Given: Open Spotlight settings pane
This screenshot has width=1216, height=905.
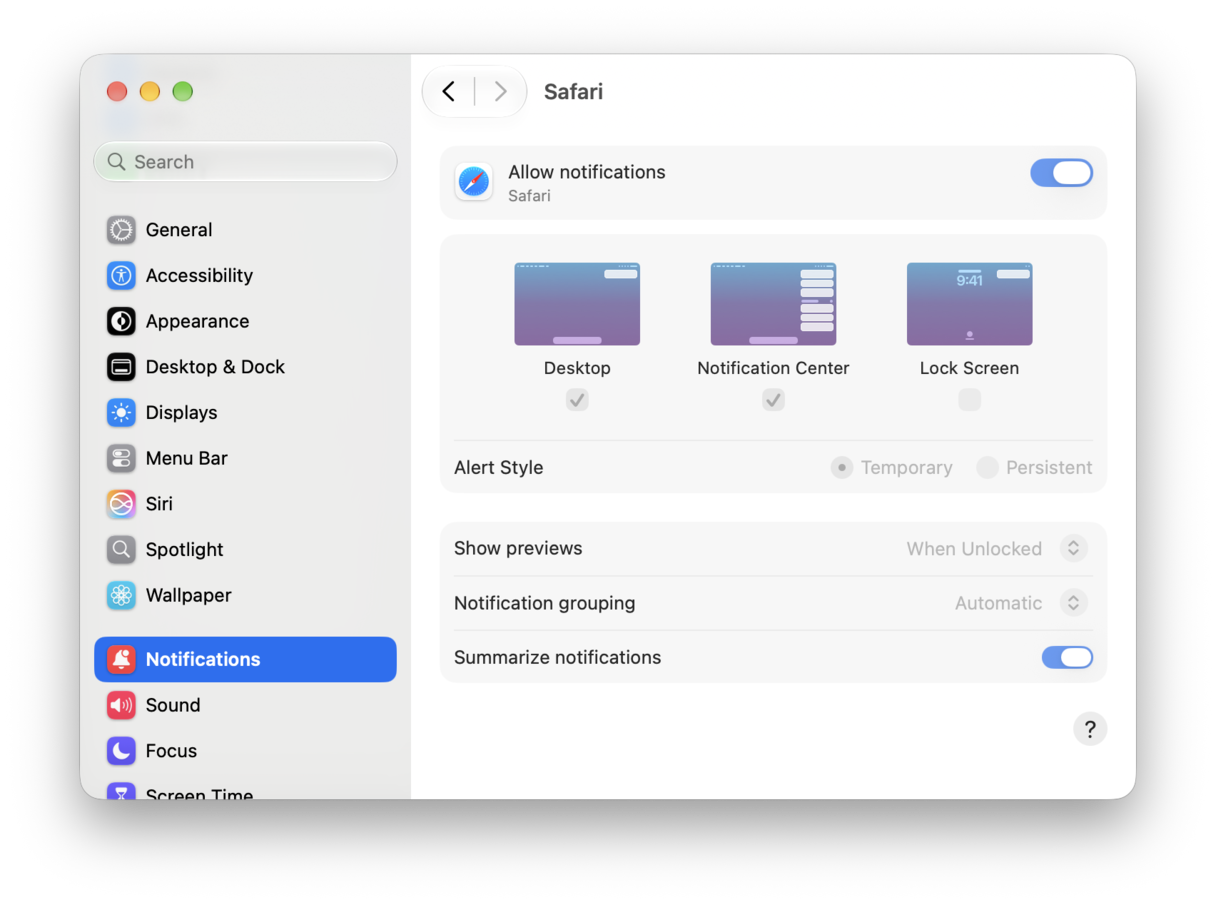Looking at the screenshot, I should pos(245,549).
